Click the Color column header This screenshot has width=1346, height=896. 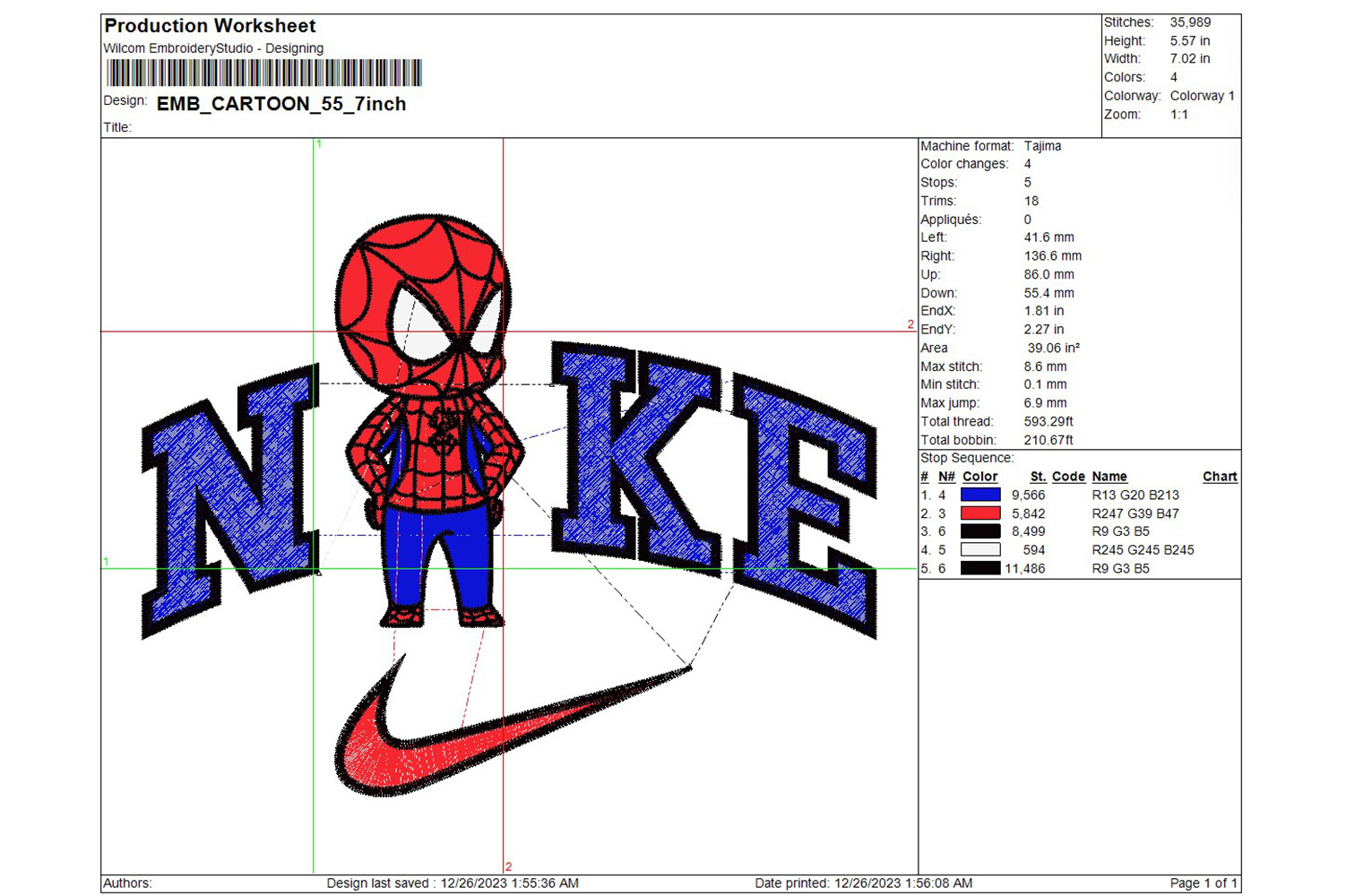979,477
